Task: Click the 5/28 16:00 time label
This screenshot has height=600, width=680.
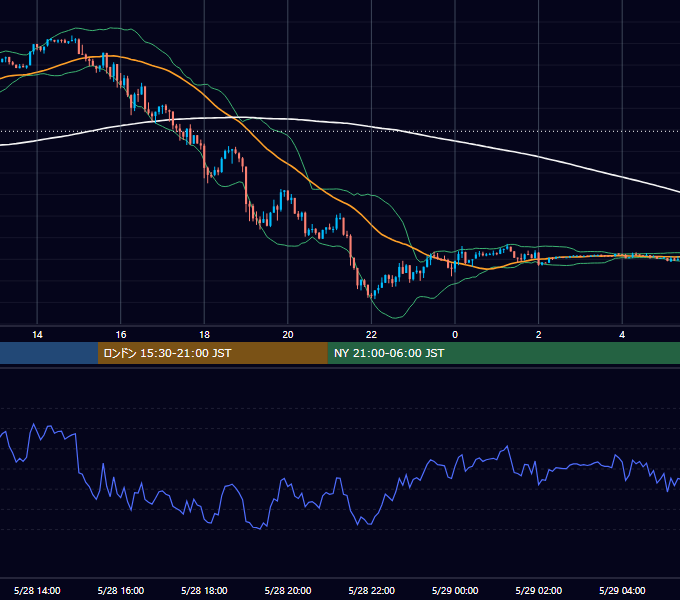Action: 121,590
